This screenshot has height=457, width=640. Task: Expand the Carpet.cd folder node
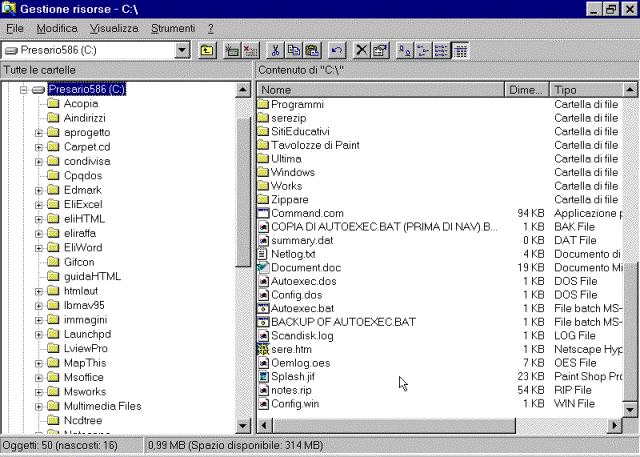pos(38,147)
